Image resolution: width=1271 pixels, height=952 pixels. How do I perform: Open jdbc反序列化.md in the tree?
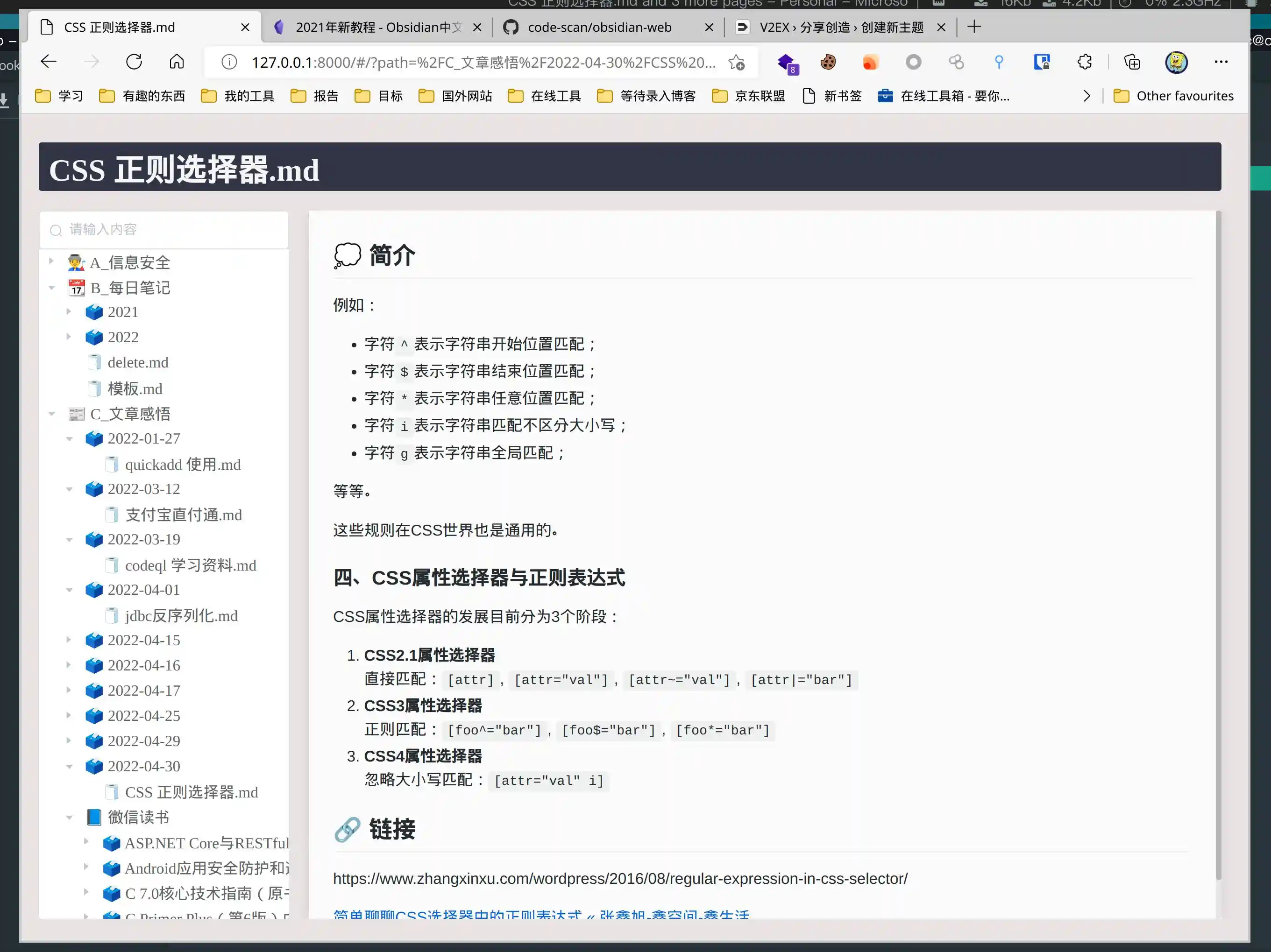point(181,615)
